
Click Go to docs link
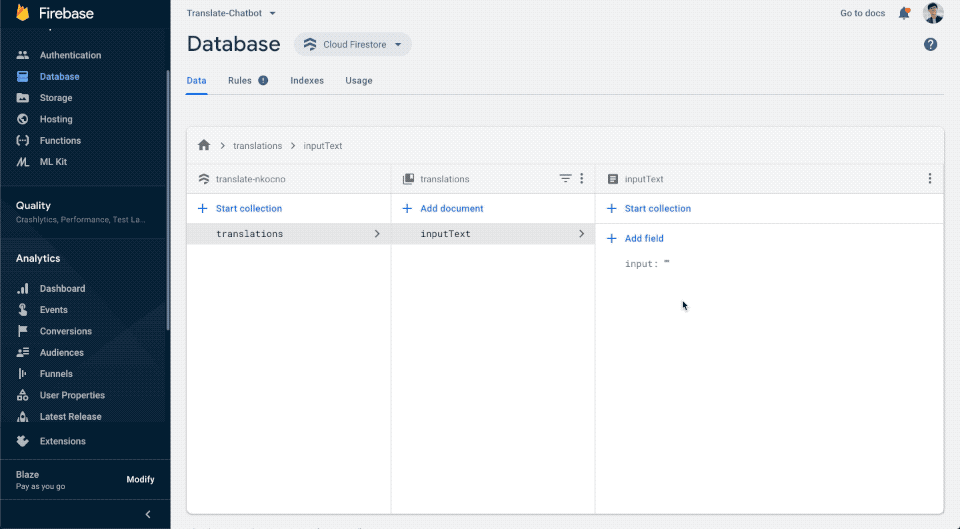click(x=862, y=13)
